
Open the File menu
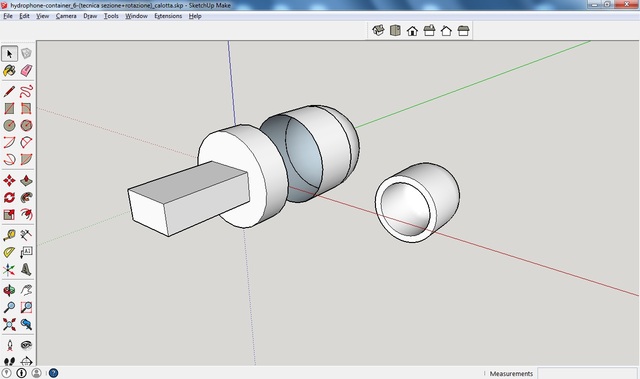pyautogui.click(x=8, y=16)
